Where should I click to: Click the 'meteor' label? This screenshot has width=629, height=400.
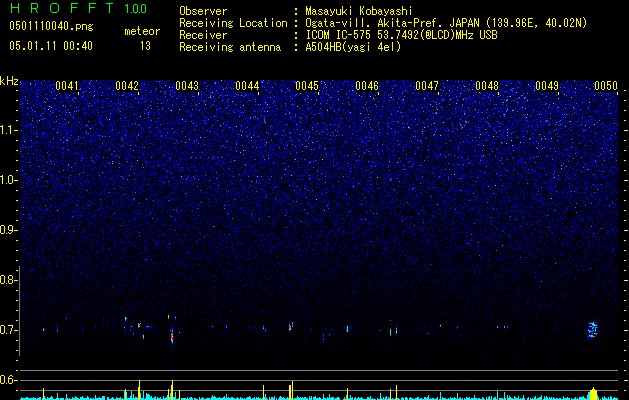[x=142, y=31]
